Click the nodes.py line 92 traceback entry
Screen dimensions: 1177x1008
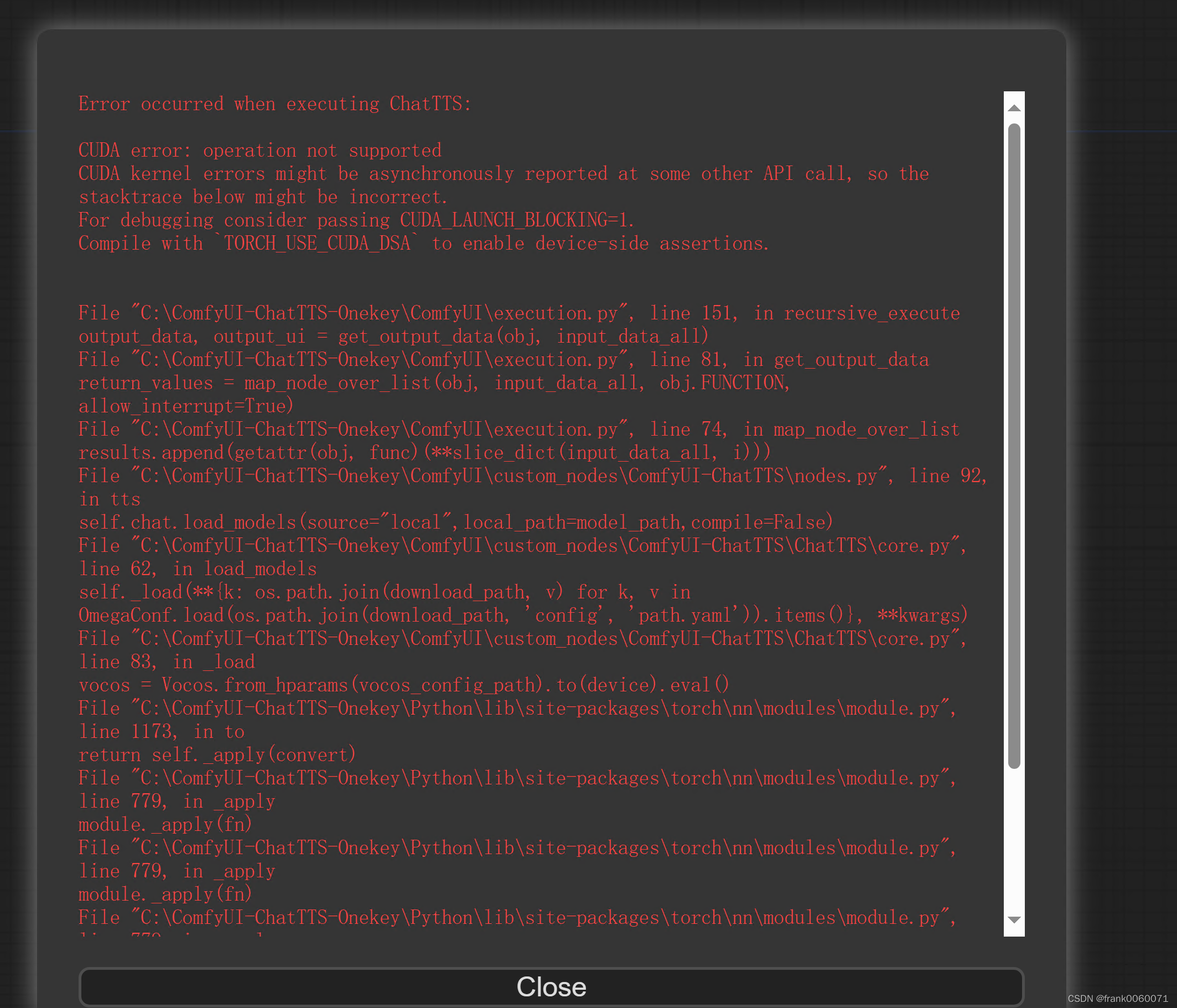point(533,476)
